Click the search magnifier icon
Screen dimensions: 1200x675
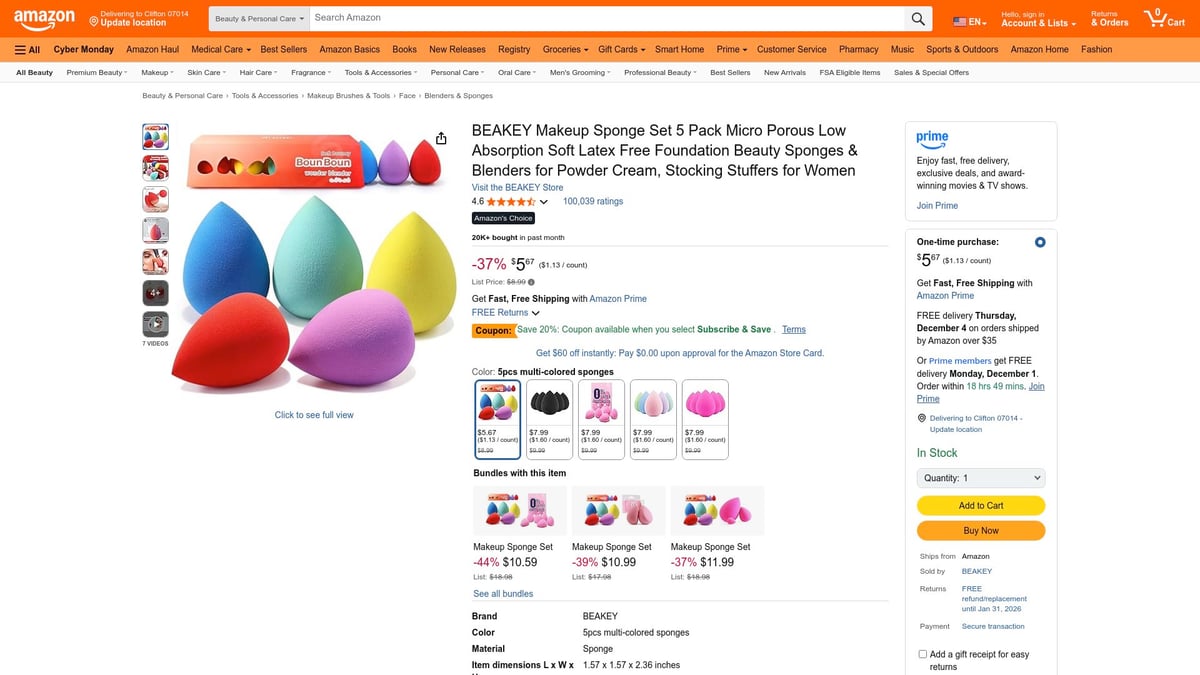point(918,17)
